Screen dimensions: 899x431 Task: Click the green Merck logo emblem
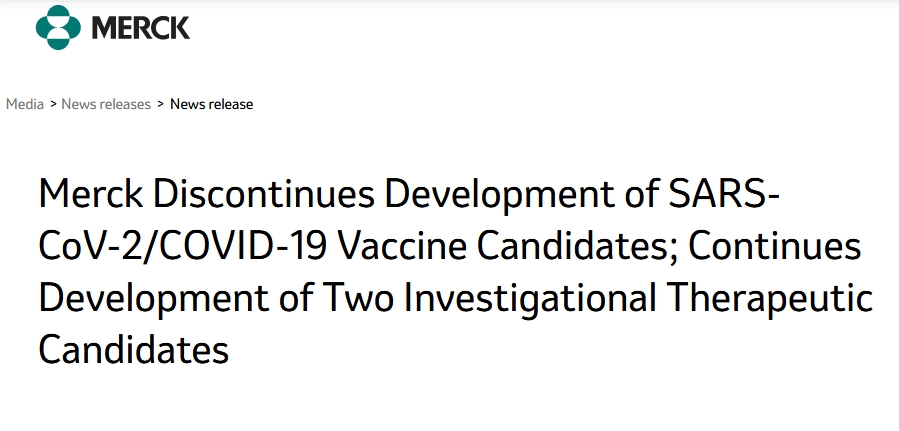(58, 27)
